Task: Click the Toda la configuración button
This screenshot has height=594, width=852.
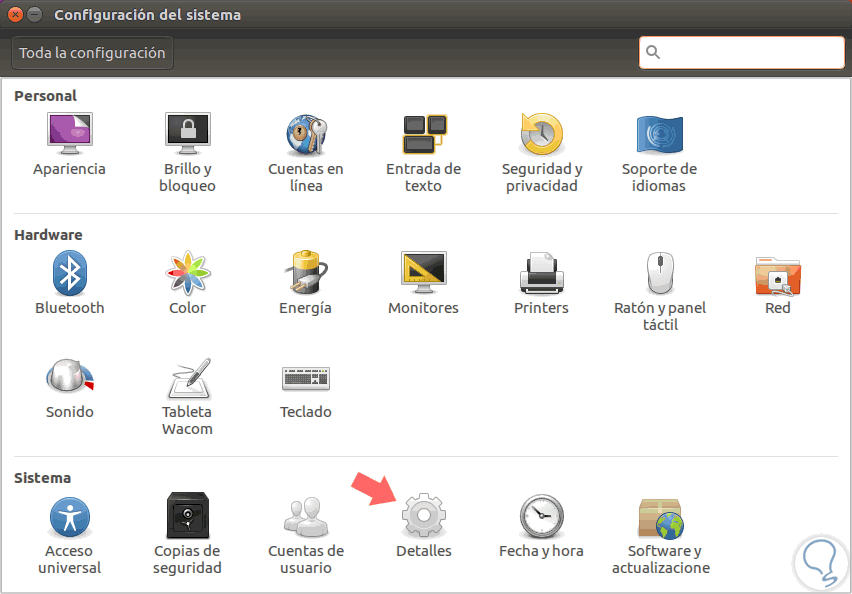Action: (x=92, y=53)
